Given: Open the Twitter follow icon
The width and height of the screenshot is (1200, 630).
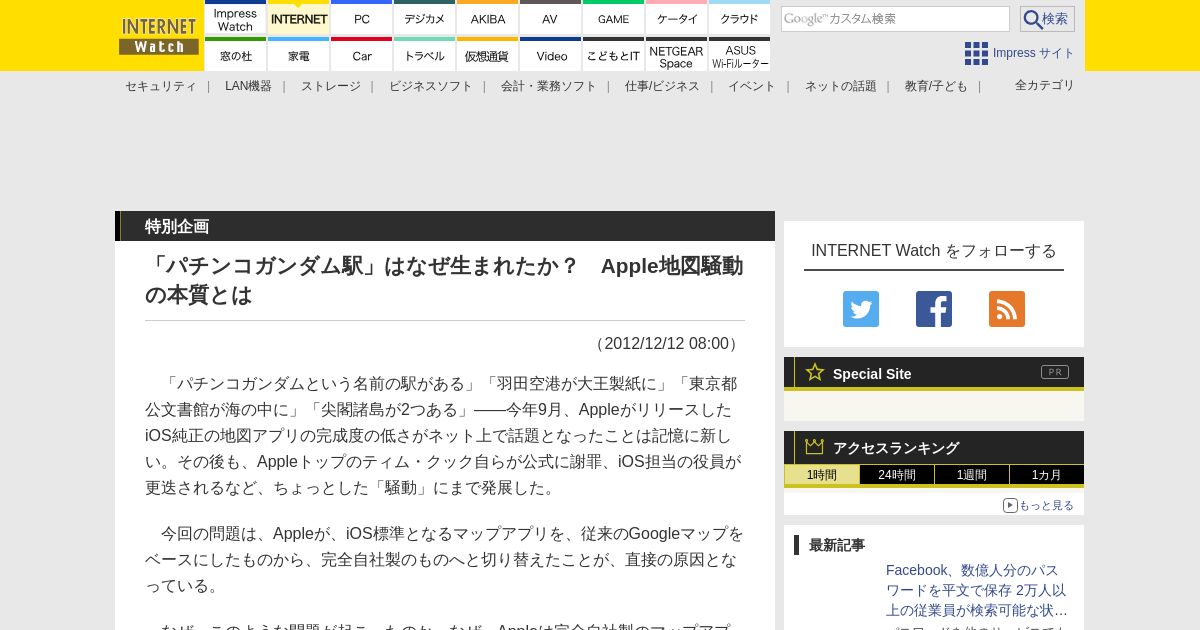Looking at the screenshot, I should (861, 309).
